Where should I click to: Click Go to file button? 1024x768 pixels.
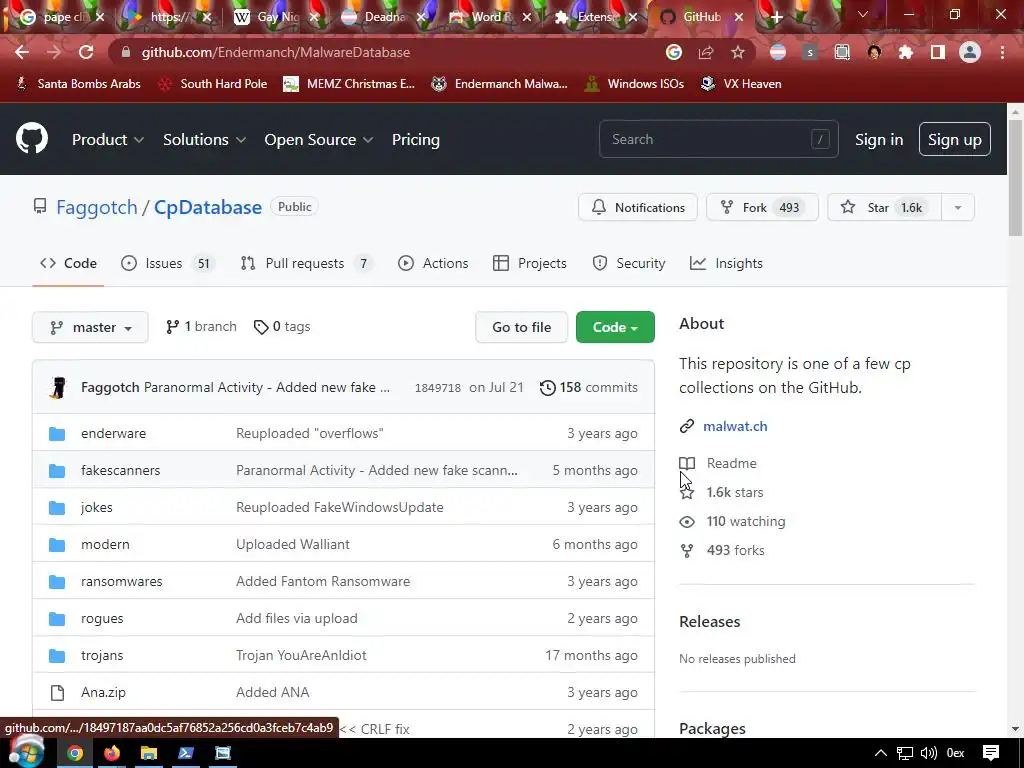click(x=522, y=327)
